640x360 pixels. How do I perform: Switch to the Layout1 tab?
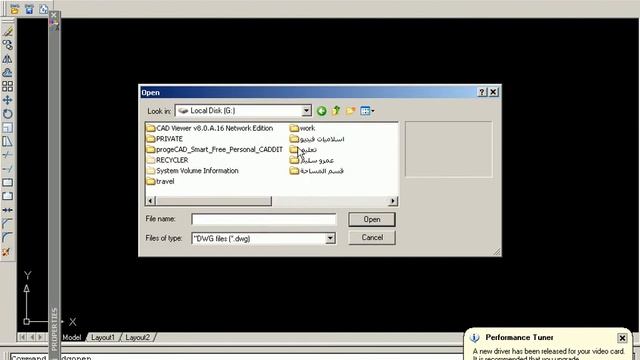(103, 338)
